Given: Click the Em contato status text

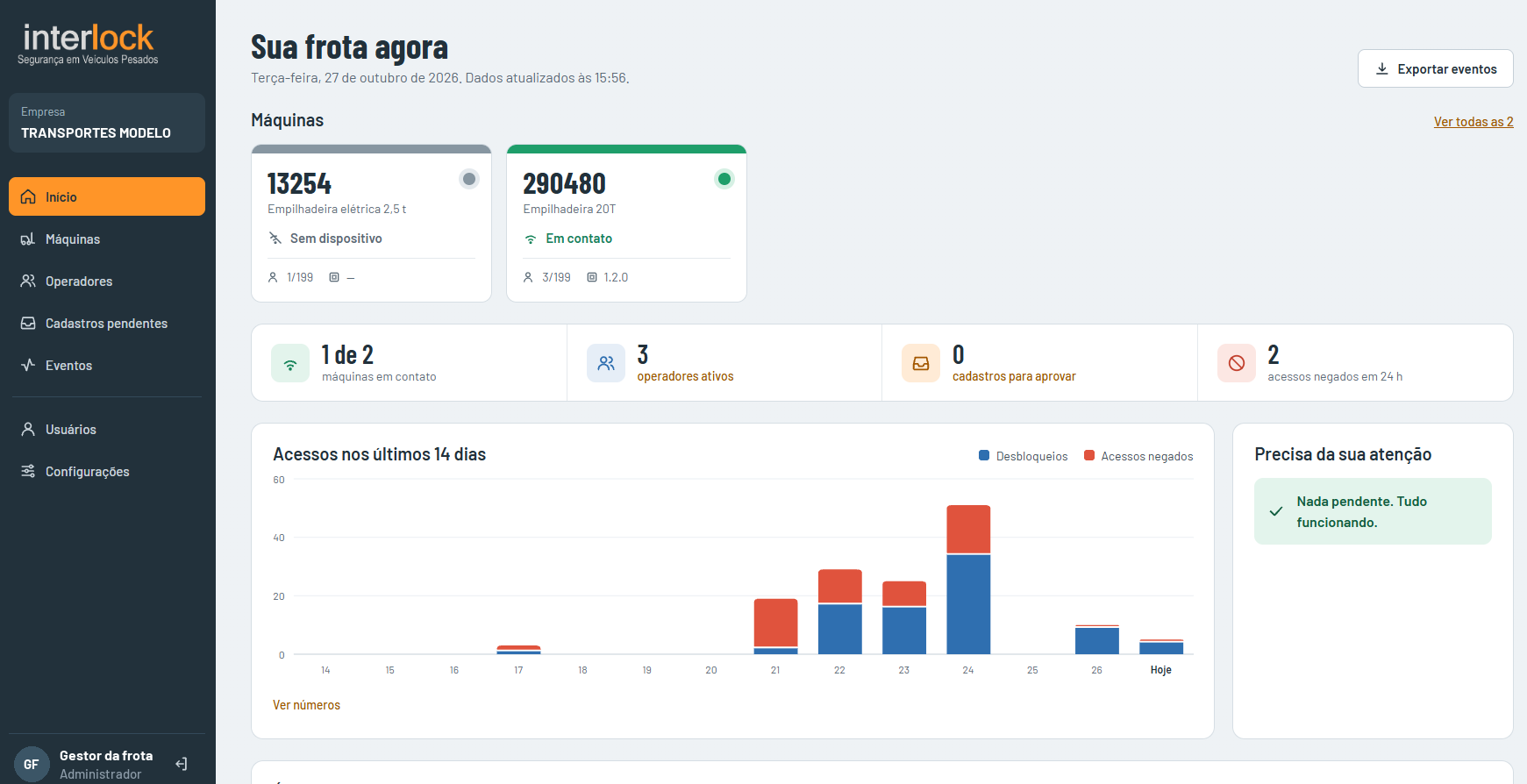Looking at the screenshot, I should [x=579, y=239].
